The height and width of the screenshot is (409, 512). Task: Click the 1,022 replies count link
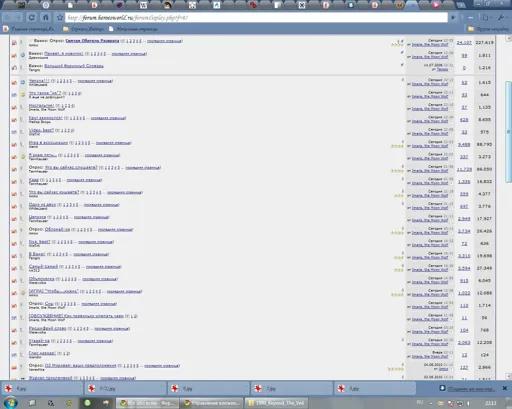tap(464, 293)
